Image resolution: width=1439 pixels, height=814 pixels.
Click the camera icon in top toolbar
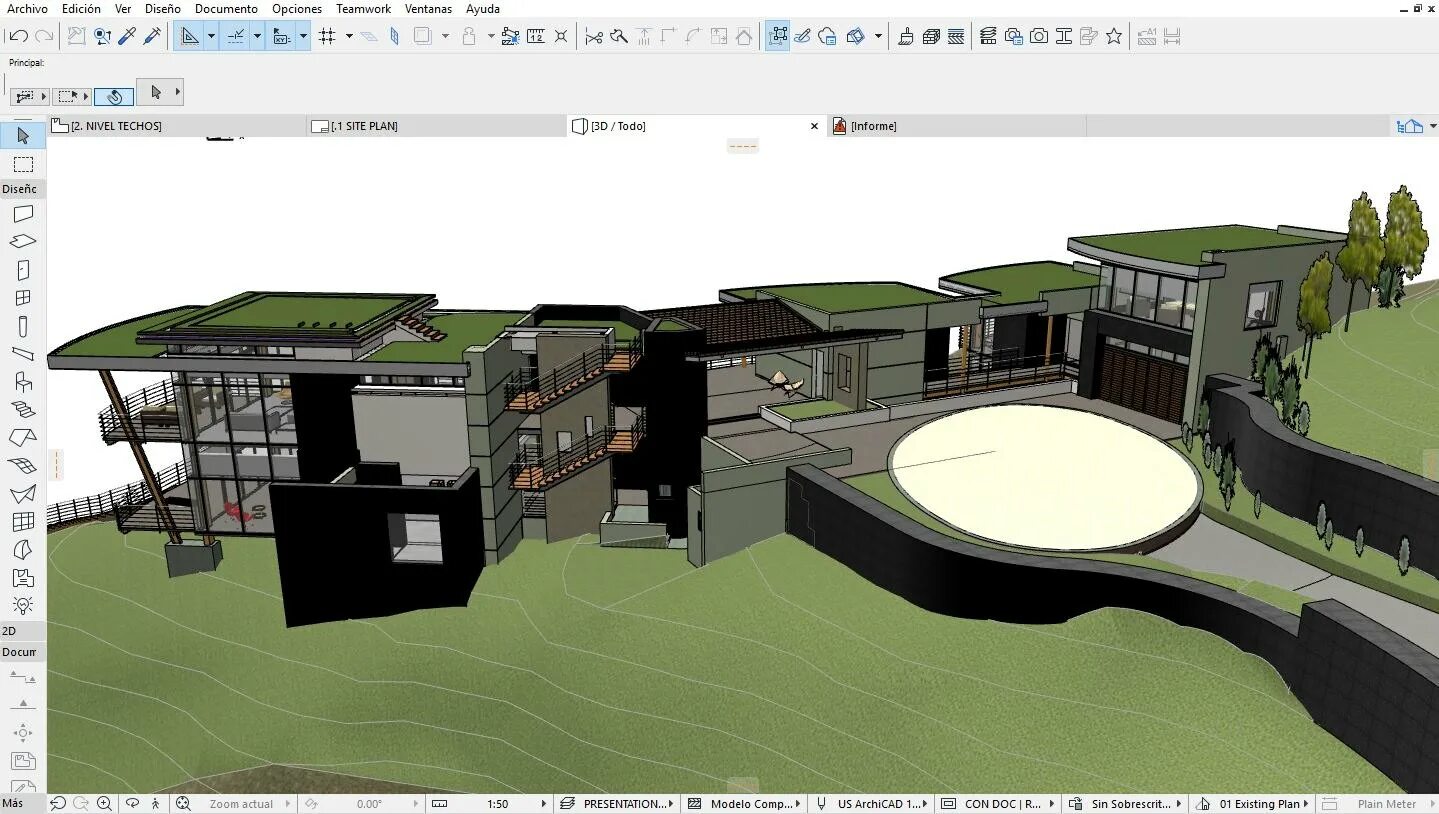click(x=1039, y=36)
